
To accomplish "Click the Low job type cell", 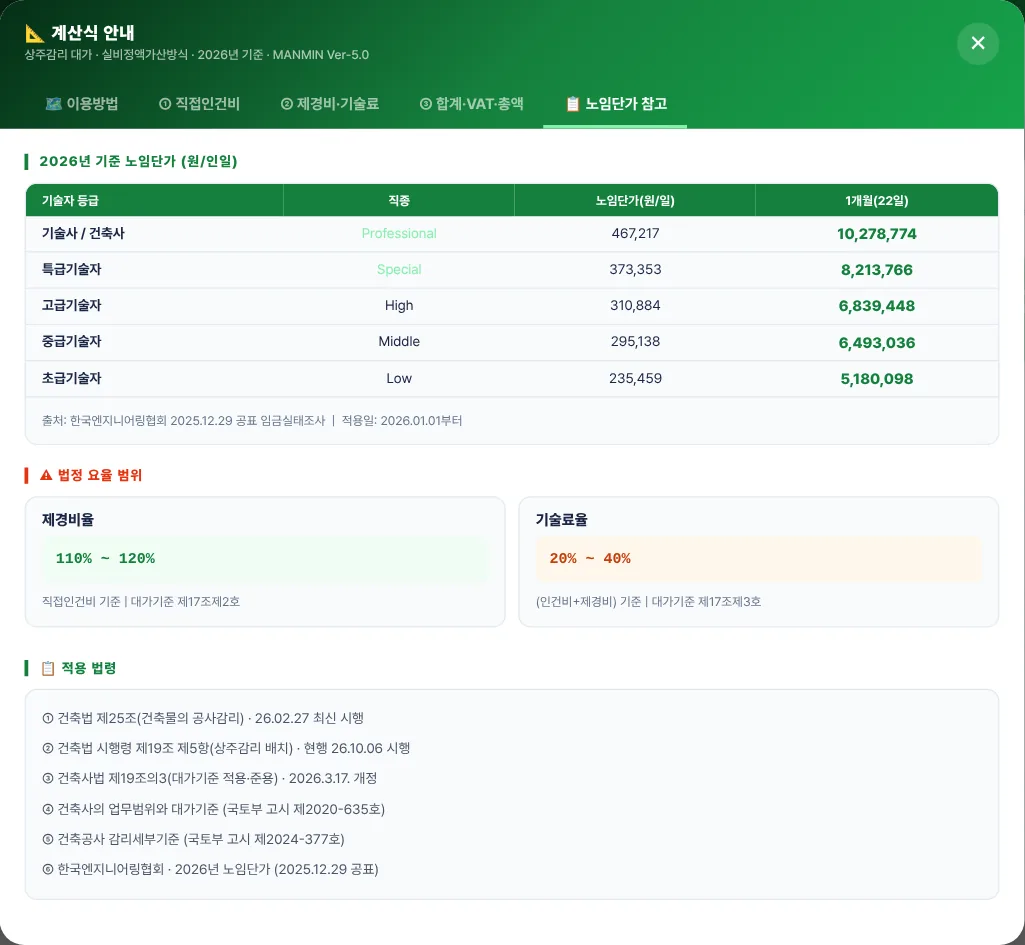I will pos(399,378).
